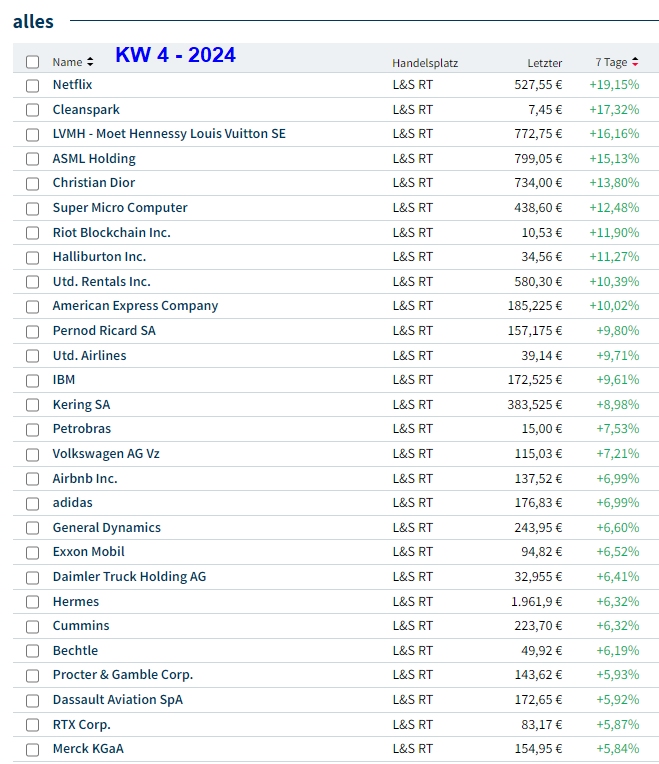Select the Exxon Mobil stock name

coord(89,552)
